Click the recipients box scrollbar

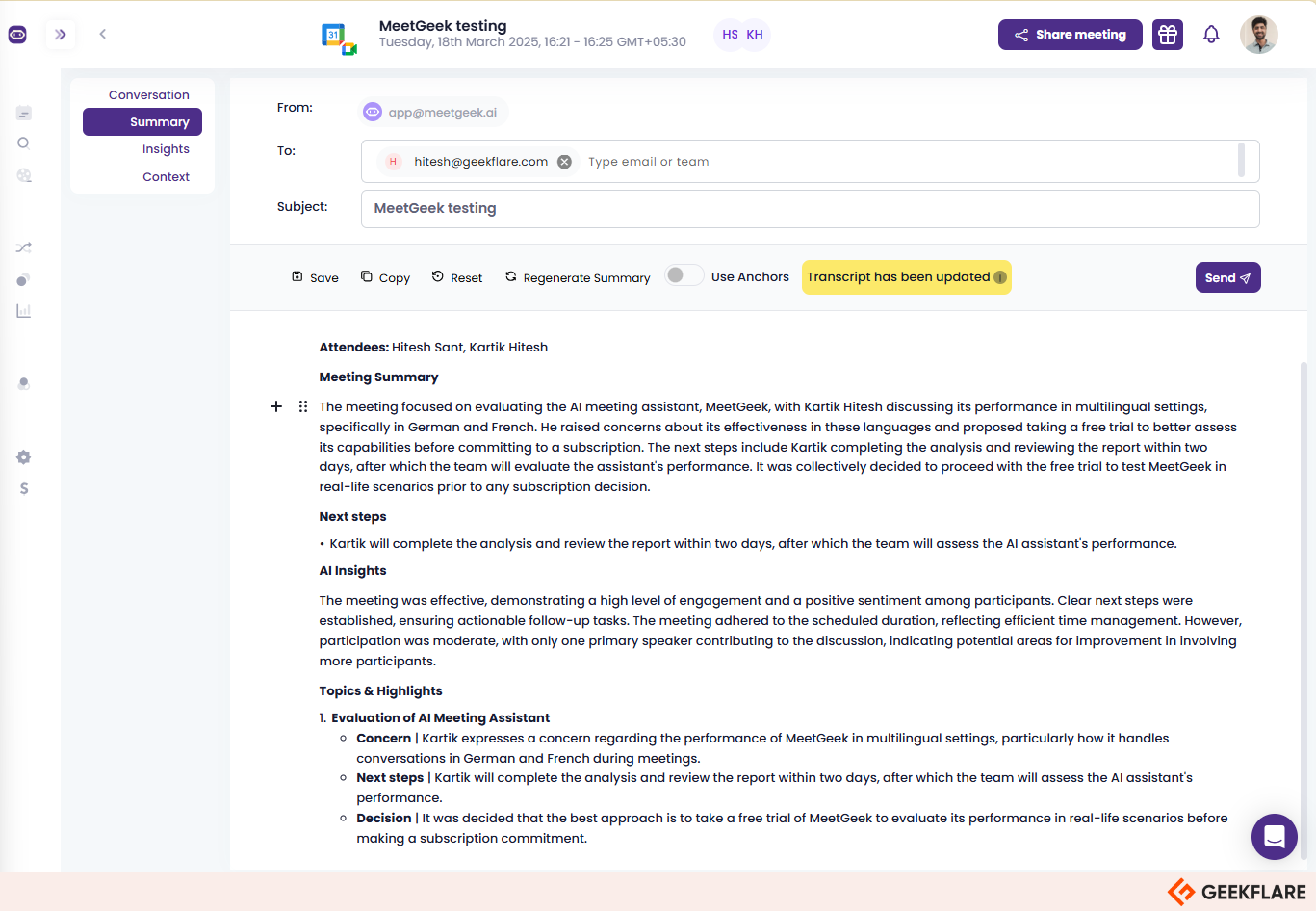click(x=1241, y=160)
